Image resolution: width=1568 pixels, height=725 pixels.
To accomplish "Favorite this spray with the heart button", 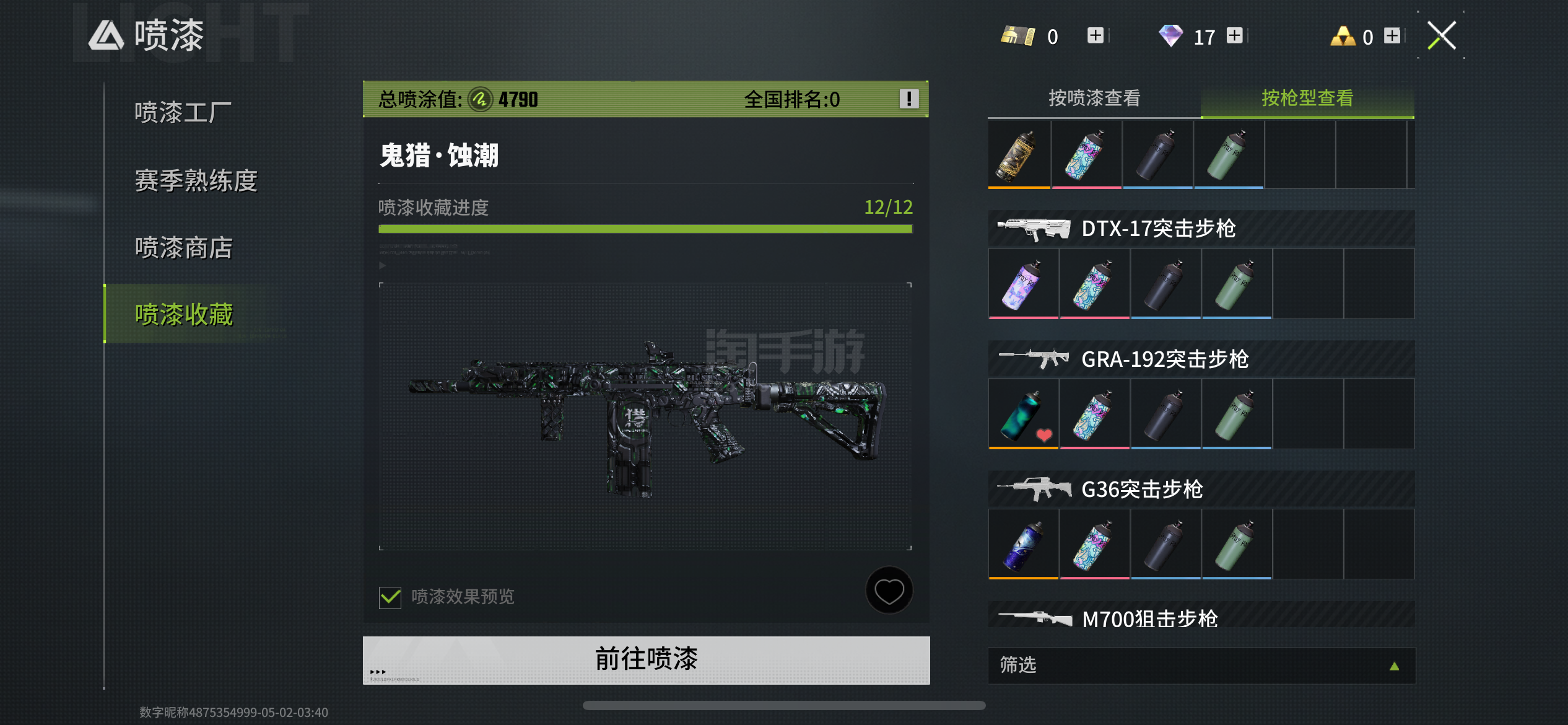I will (889, 591).
